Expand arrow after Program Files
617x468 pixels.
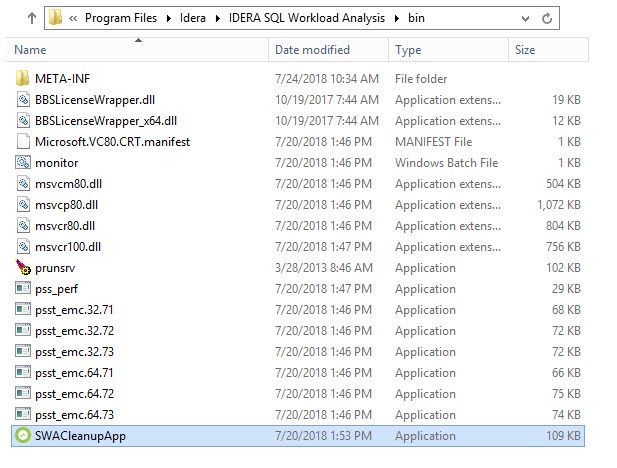169,18
